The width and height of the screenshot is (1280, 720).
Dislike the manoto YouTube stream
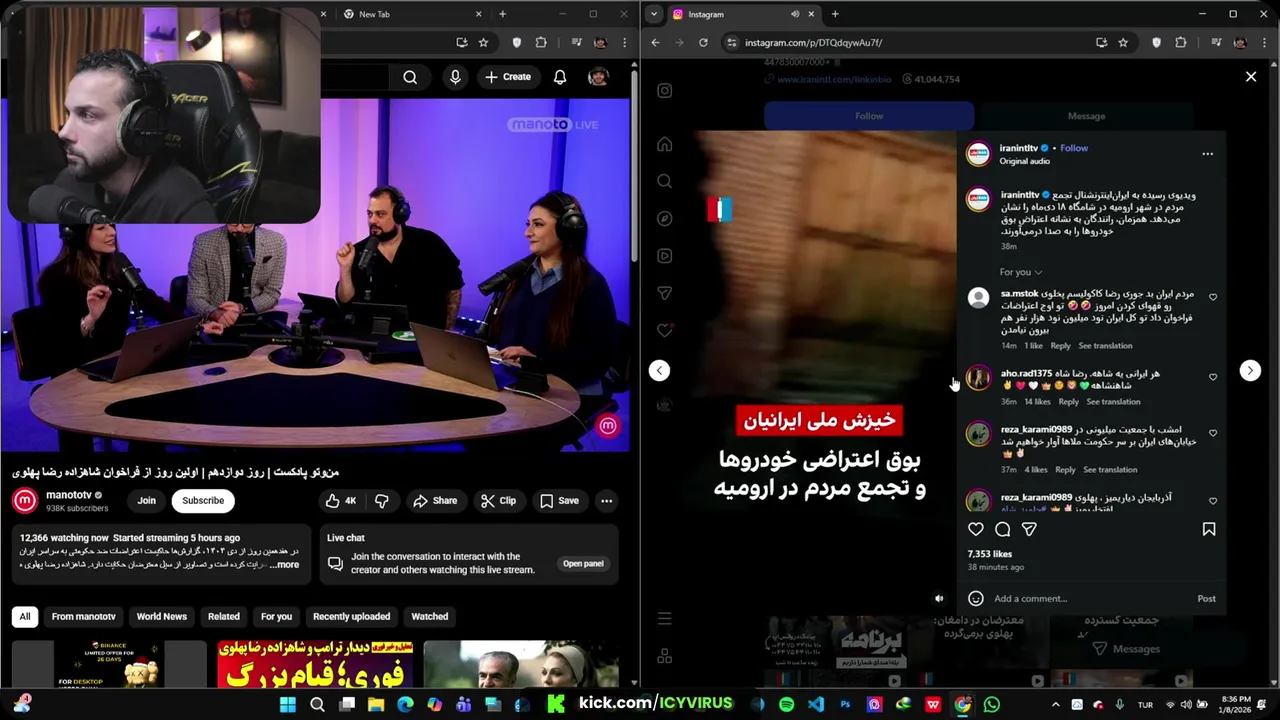point(381,501)
